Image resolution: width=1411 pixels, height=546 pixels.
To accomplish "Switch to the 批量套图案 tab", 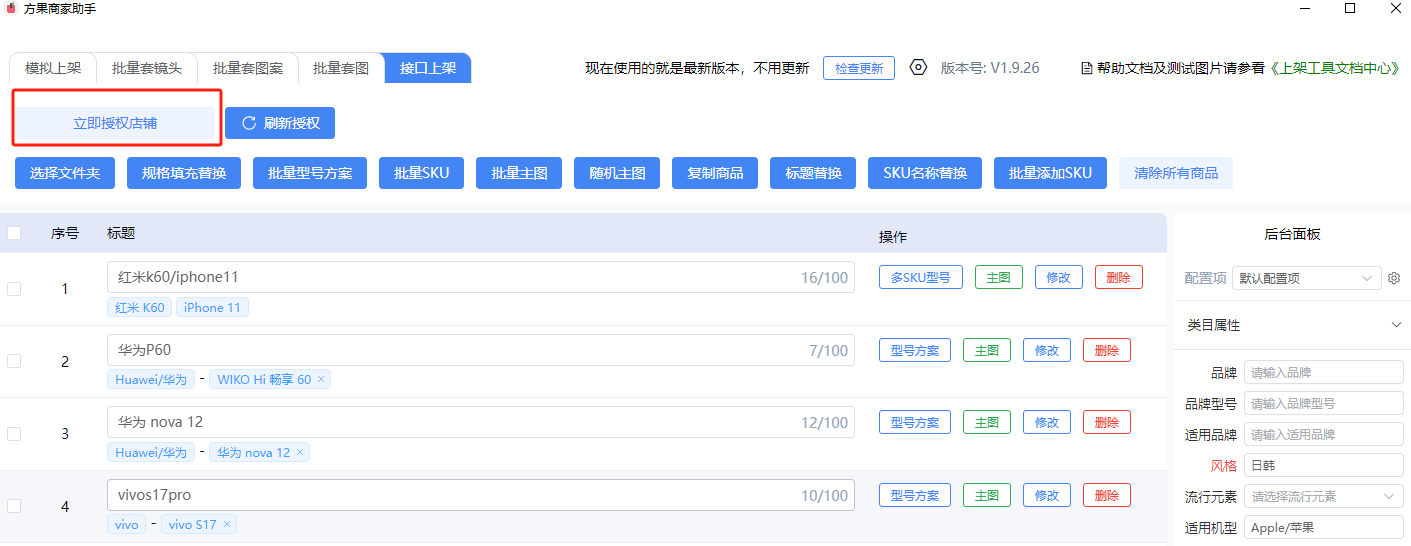I will click(x=248, y=68).
